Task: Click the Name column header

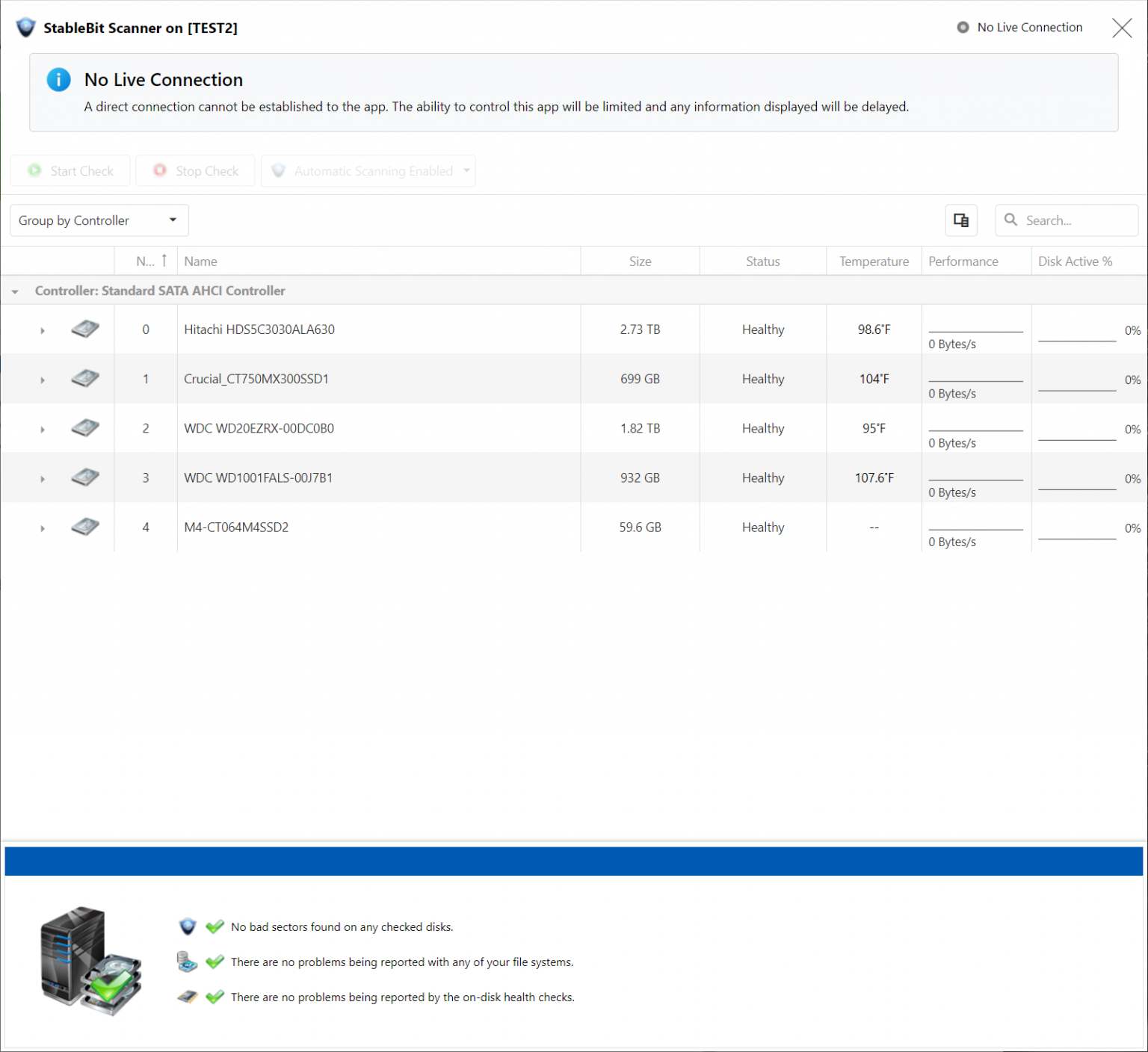Action: [200, 261]
